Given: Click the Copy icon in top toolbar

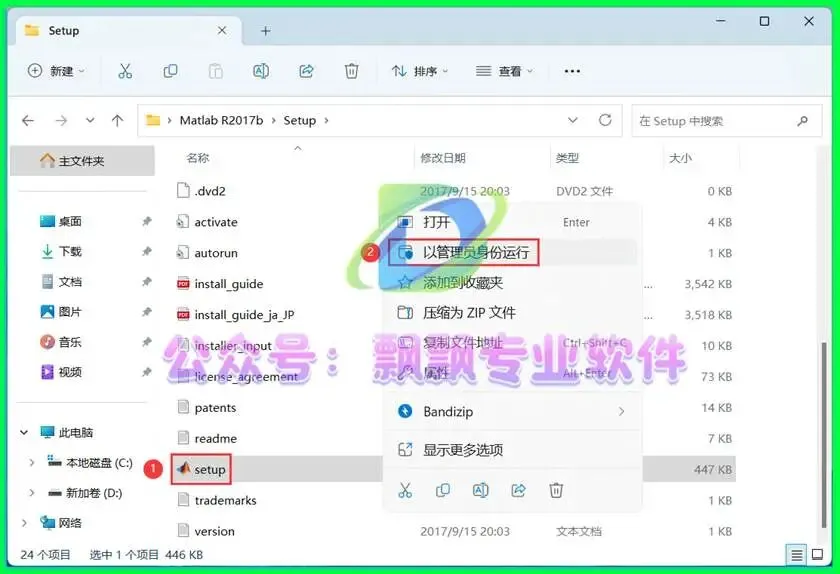Looking at the screenshot, I should 170,71.
